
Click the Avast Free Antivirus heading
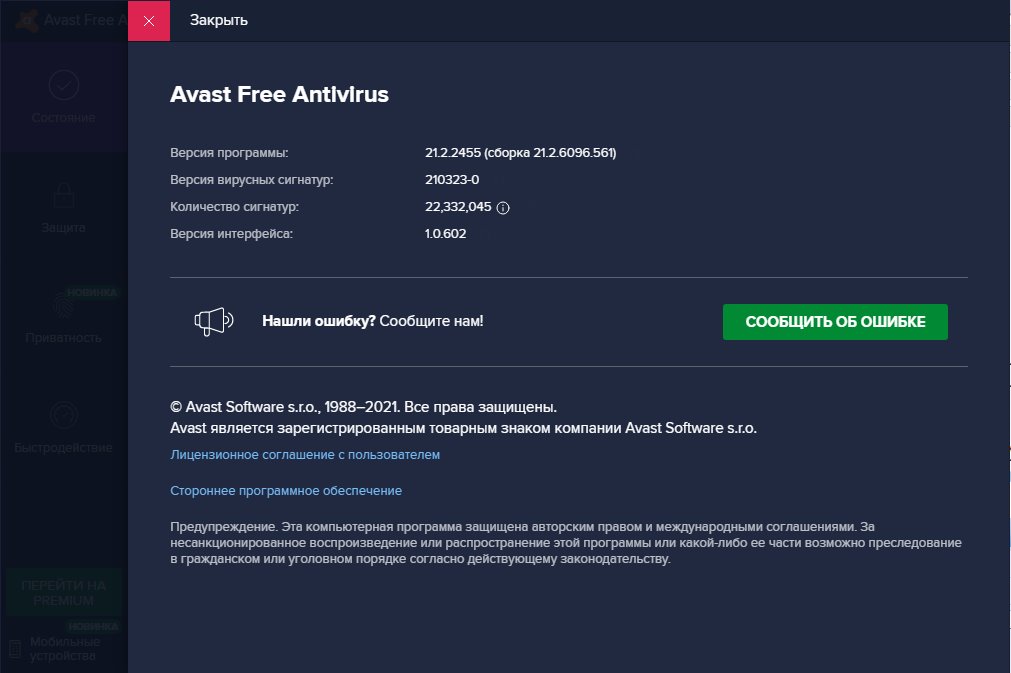(279, 94)
